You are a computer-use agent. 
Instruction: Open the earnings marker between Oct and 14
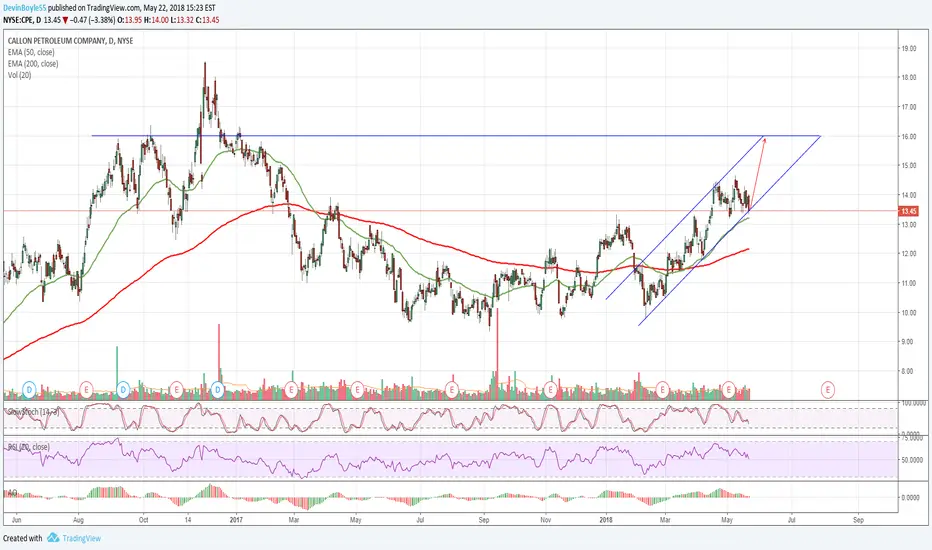tap(177, 390)
